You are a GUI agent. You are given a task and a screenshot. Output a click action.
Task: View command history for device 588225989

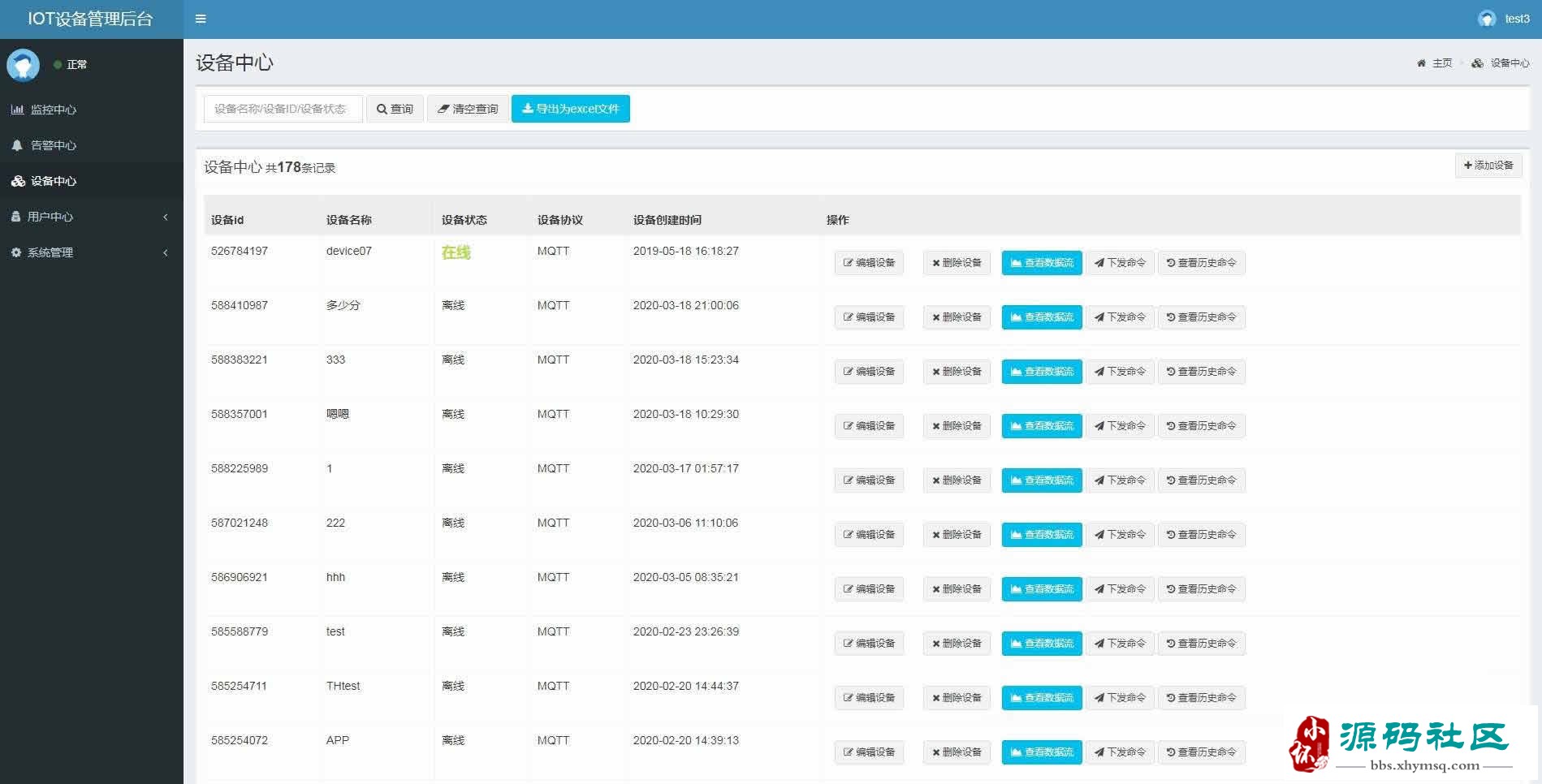pyautogui.click(x=1201, y=480)
